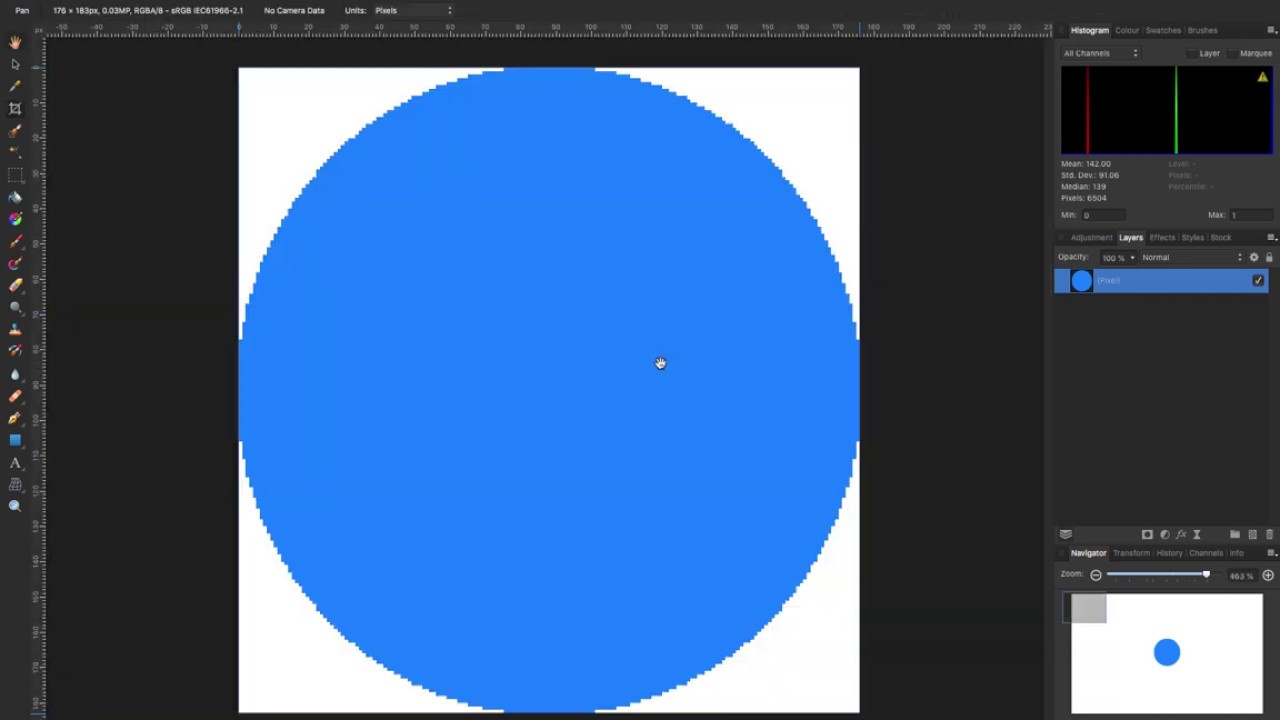Tick the Layer checkbox in Histogram

click(x=1191, y=53)
